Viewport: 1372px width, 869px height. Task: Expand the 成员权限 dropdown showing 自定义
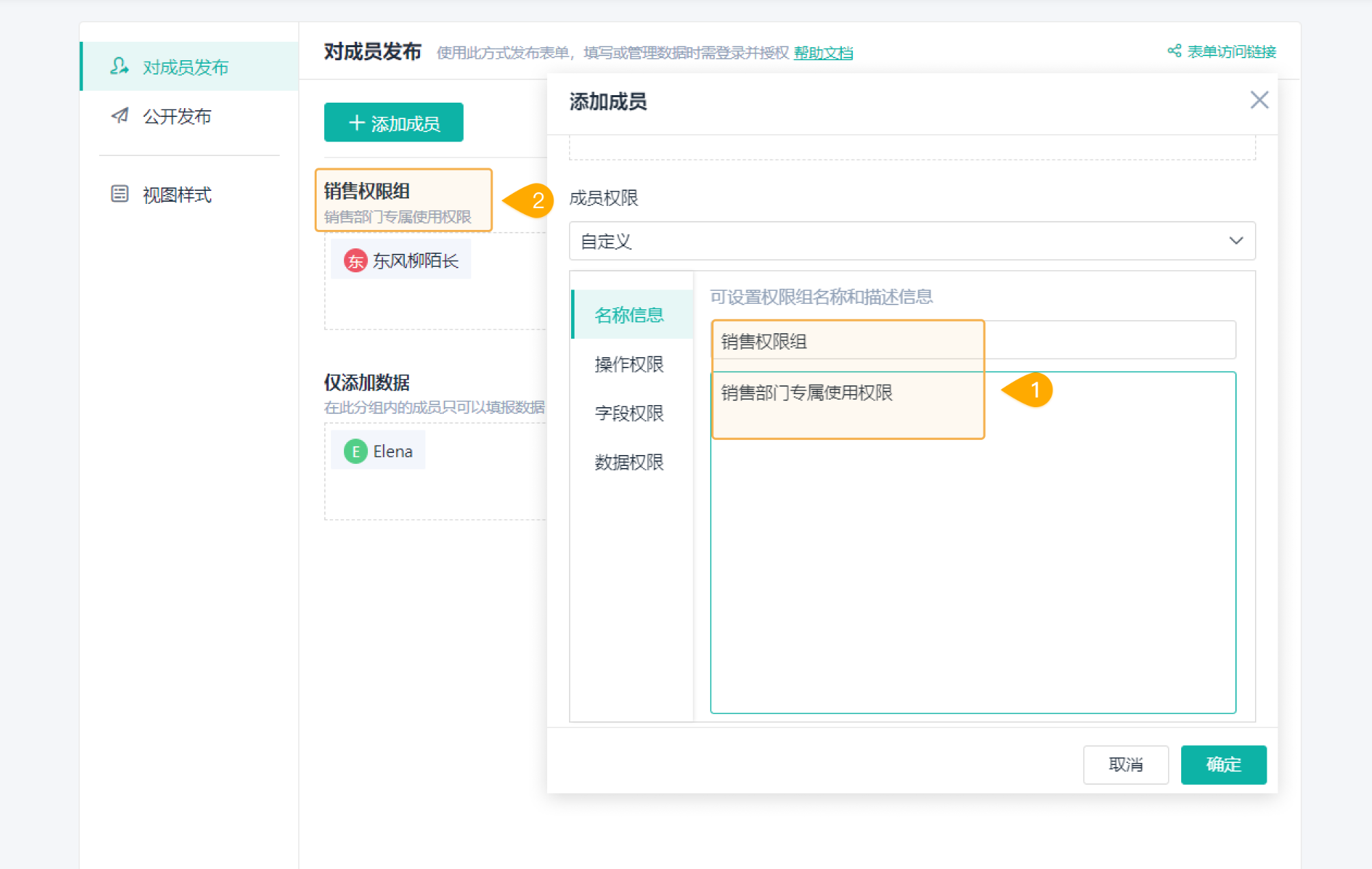coord(912,241)
